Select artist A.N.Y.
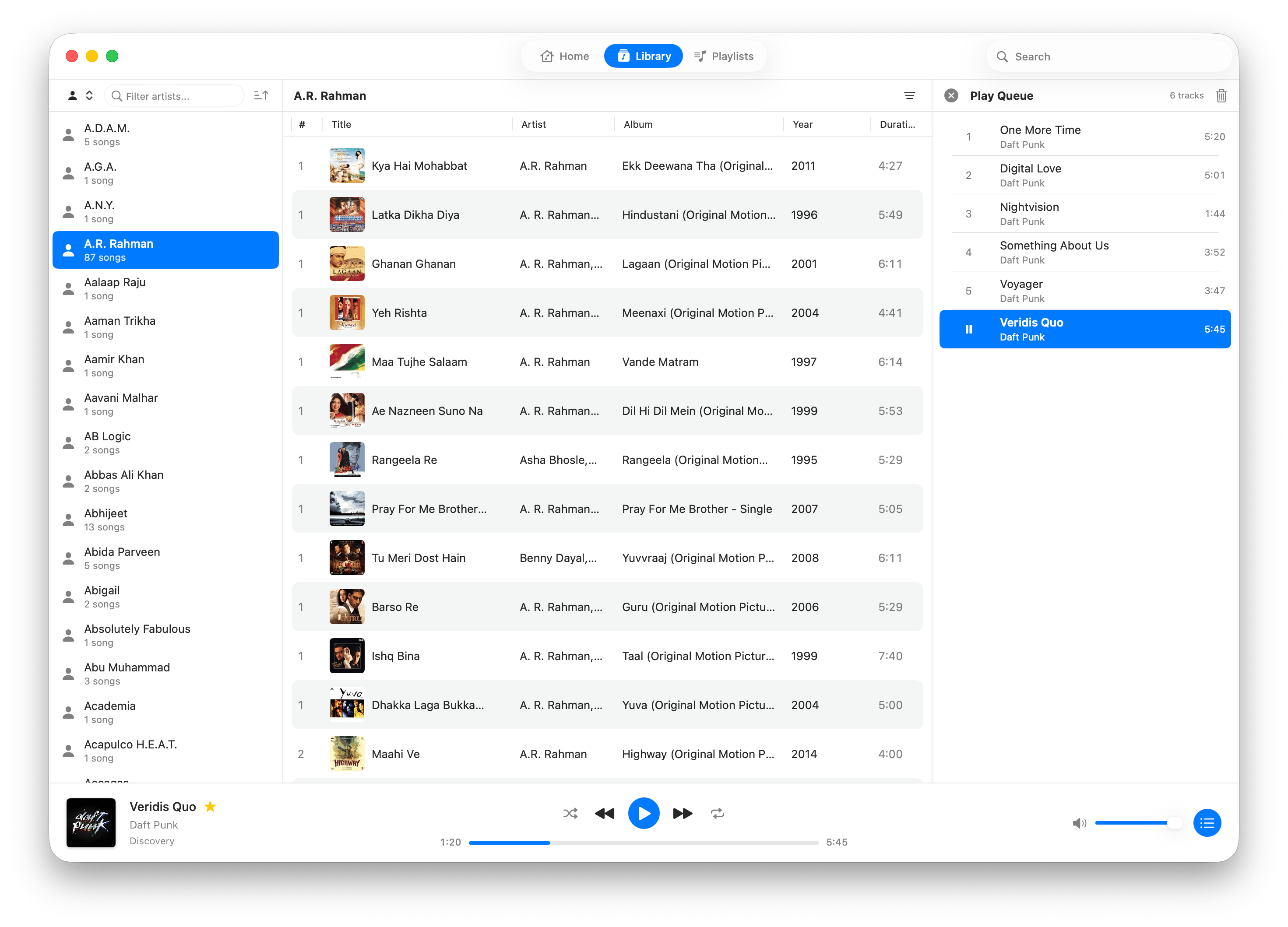The height and width of the screenshot is (927, 1288). tap(166, 212)
